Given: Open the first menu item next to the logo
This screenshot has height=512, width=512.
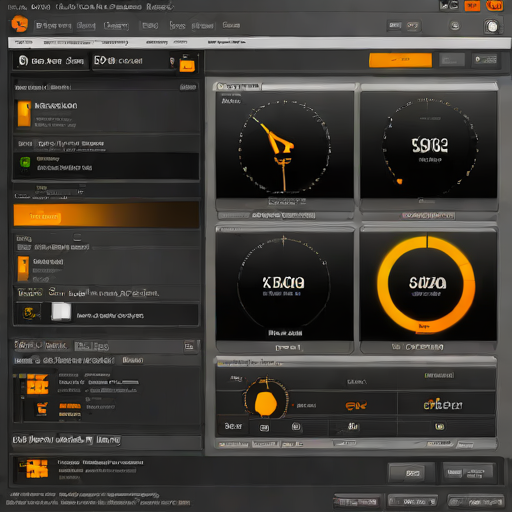Looking at the screenshot, I should (53, 25).
